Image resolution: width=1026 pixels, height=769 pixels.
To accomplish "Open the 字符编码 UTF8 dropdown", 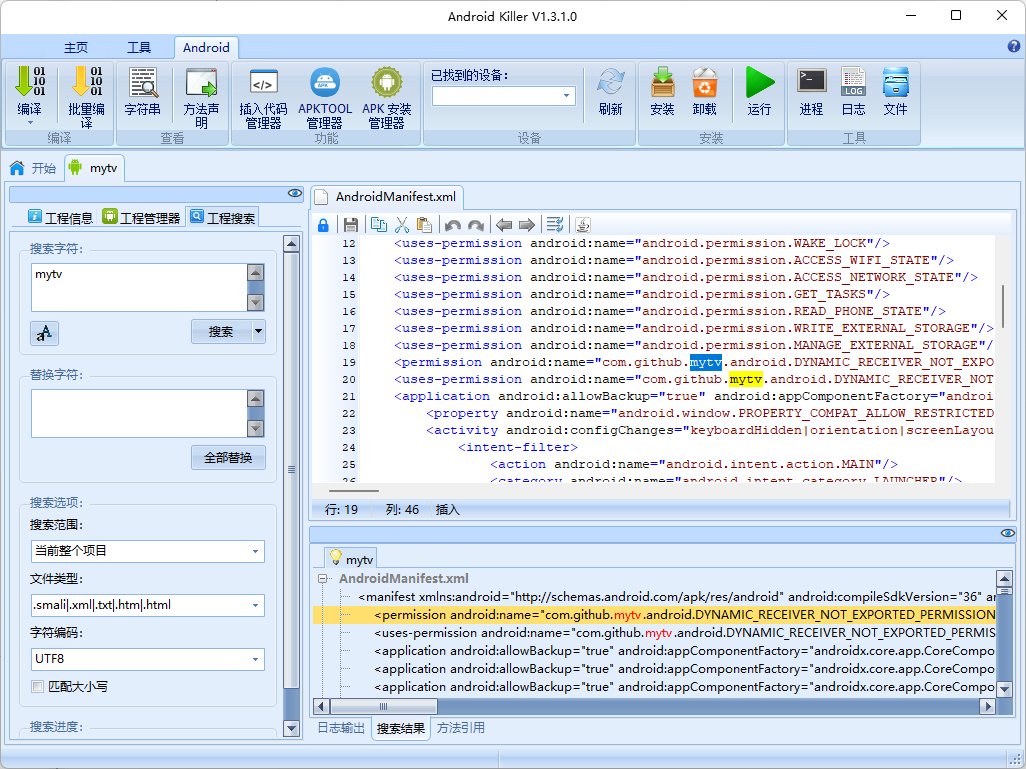I will 255,659.
